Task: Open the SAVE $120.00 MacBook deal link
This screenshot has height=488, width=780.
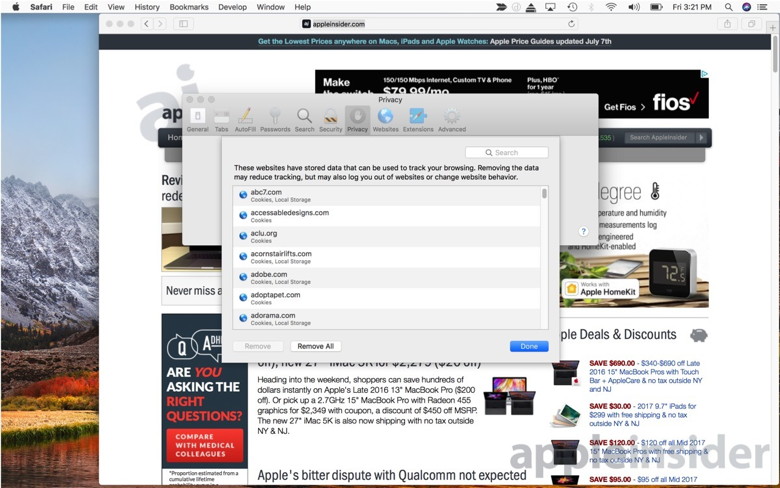Action: (648, 451)
